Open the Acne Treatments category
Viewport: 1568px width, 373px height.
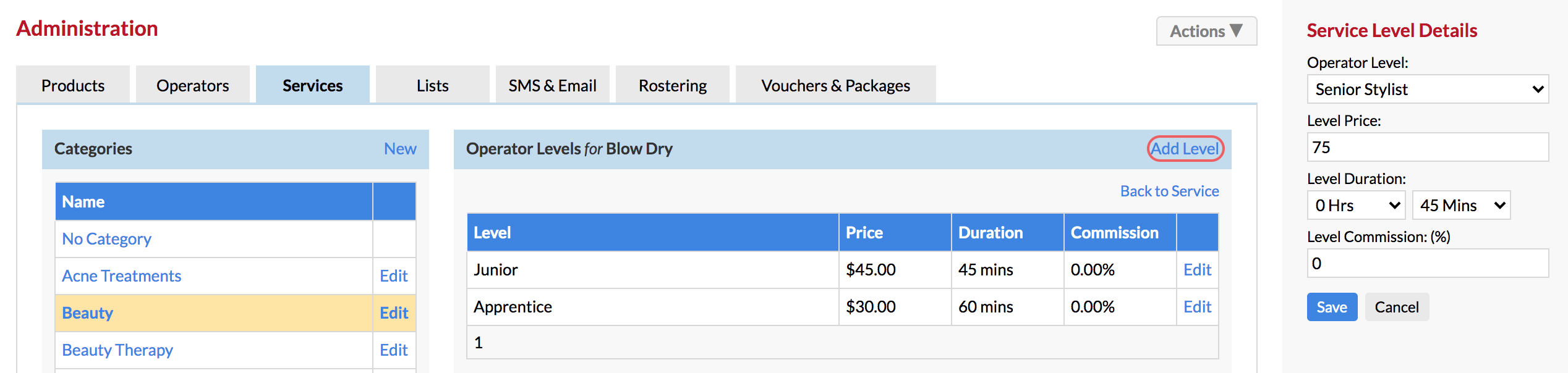click(122, 276)
